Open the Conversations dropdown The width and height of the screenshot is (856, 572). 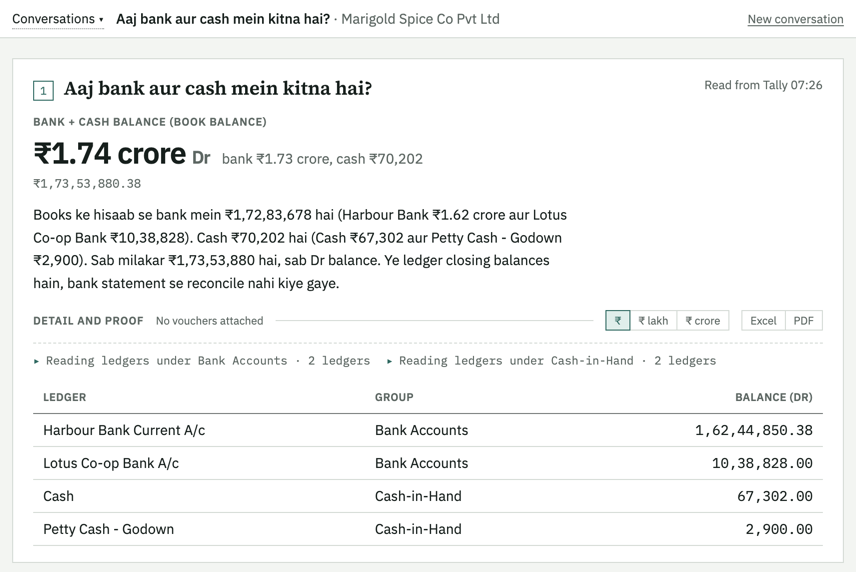[58, 19]
